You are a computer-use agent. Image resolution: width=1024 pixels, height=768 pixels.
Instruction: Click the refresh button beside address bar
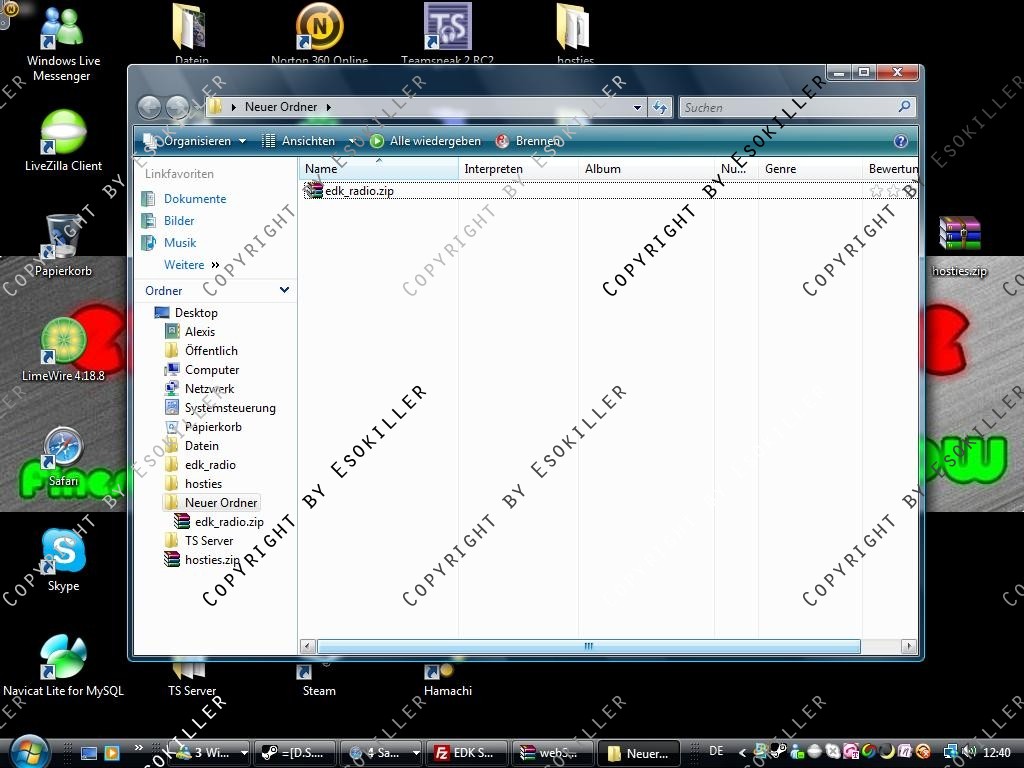point(660,107)
